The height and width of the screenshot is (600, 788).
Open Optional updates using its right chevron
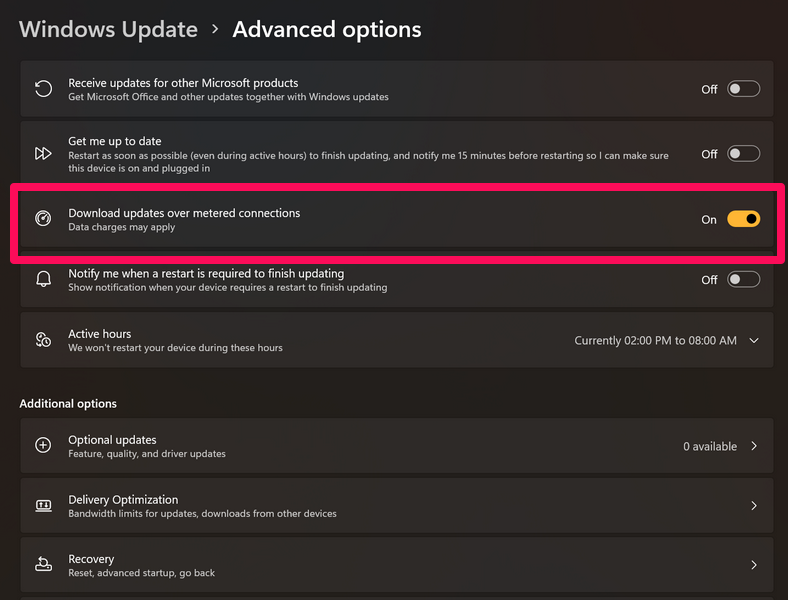(x=754, y=446)
